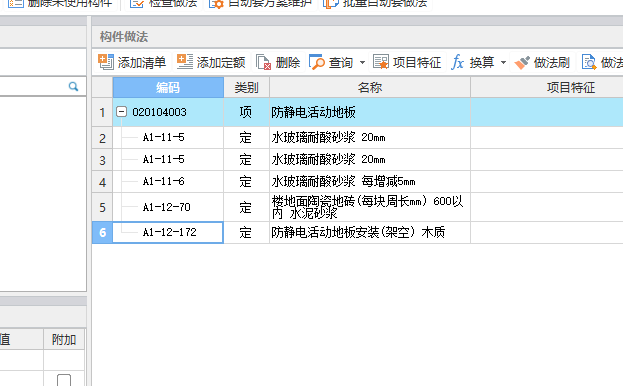Open the 查询 dropdown arrow
Viewport: 623px width, 386px height.
click(362, 62)
